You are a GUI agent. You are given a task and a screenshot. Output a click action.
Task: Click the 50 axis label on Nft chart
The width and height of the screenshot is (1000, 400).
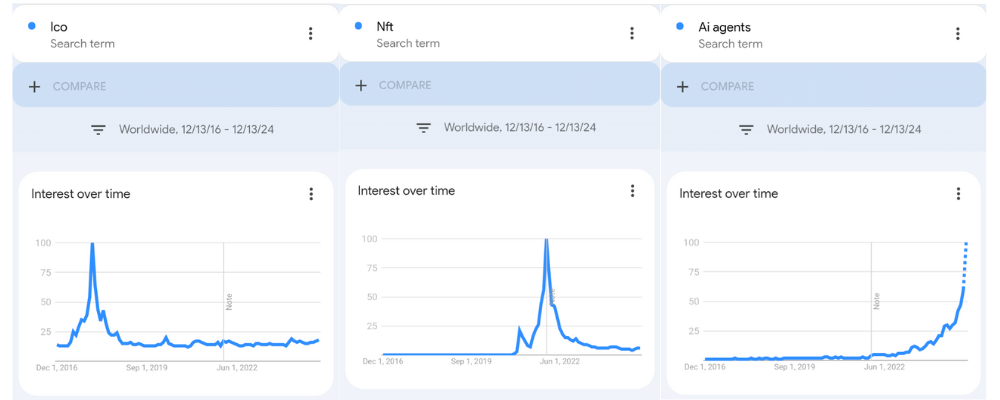373,297
